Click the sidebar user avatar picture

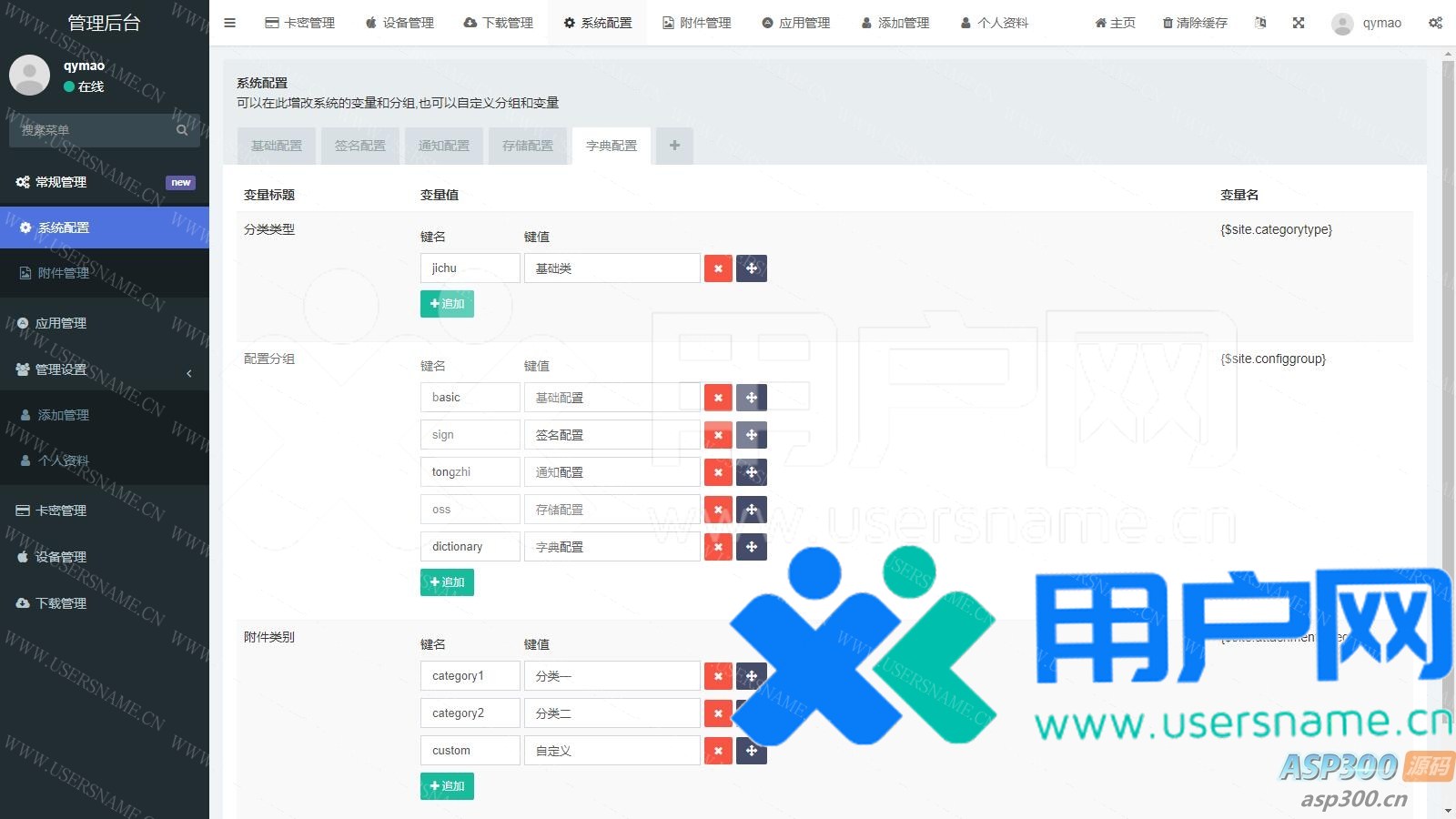pyautogui.click(x=29, y=75)
